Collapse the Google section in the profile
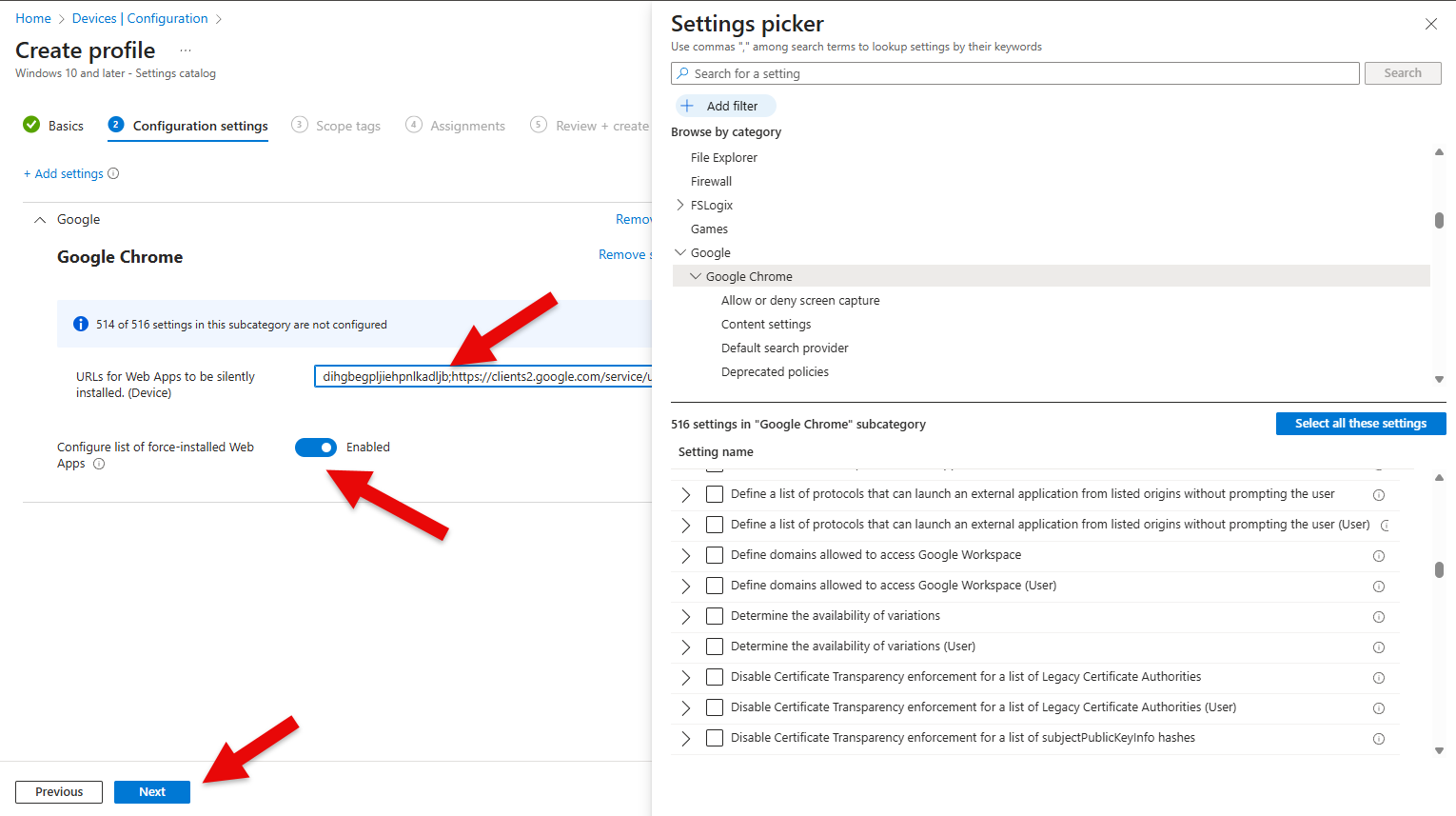1456x816 pixels. point(40,220)
